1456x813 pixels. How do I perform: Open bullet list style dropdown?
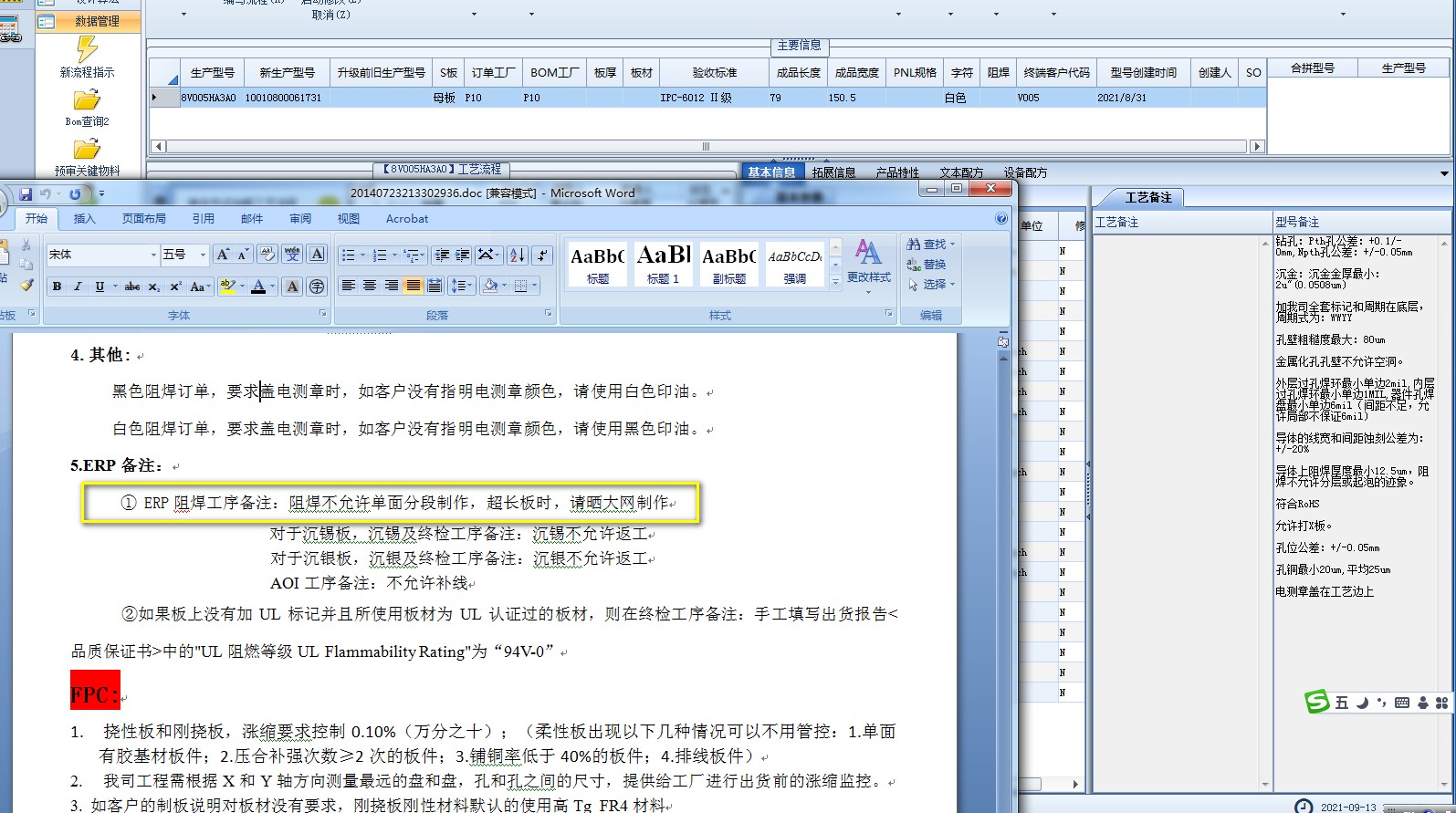click(362, 255)
